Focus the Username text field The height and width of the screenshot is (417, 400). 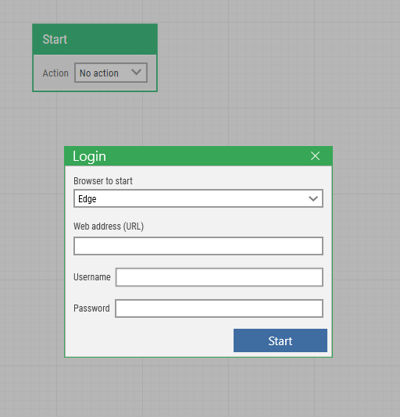(x=219, y=277)
